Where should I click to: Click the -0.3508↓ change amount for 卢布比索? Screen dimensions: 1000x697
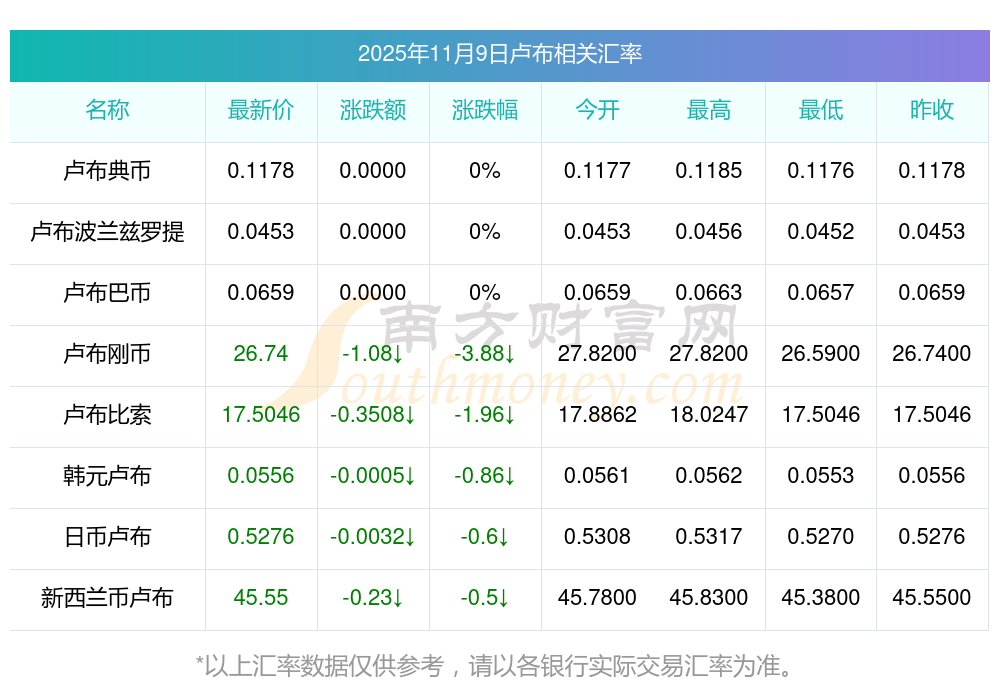coord(373,415)
